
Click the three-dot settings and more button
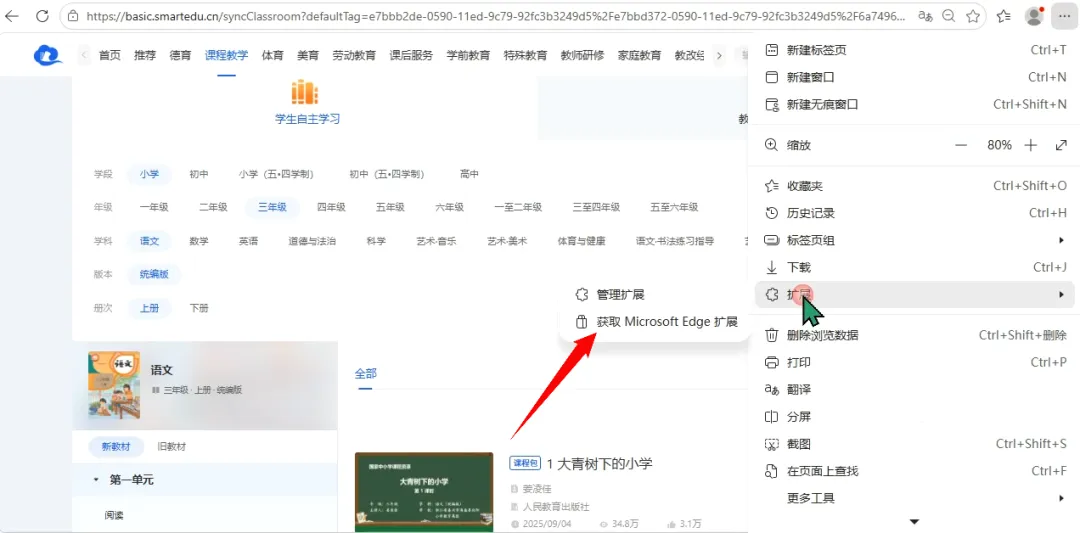pos(1063,16)
